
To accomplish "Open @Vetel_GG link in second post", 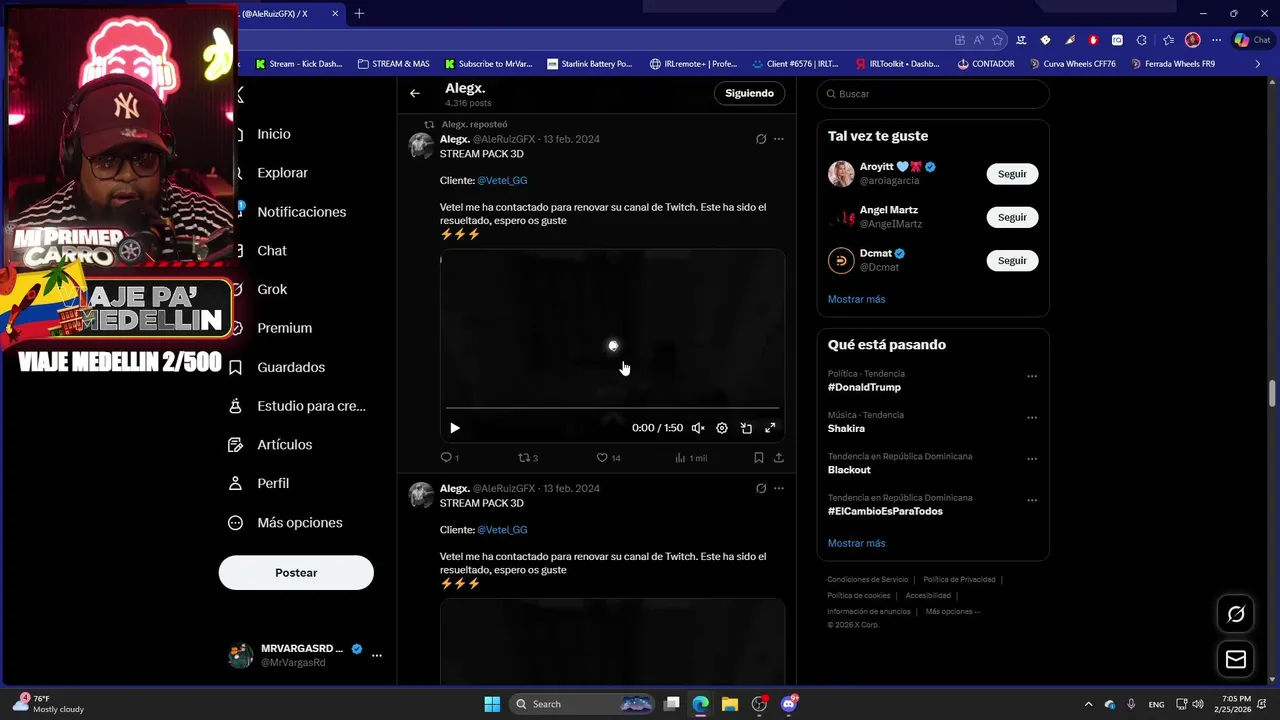I will (x=502, y=530).
